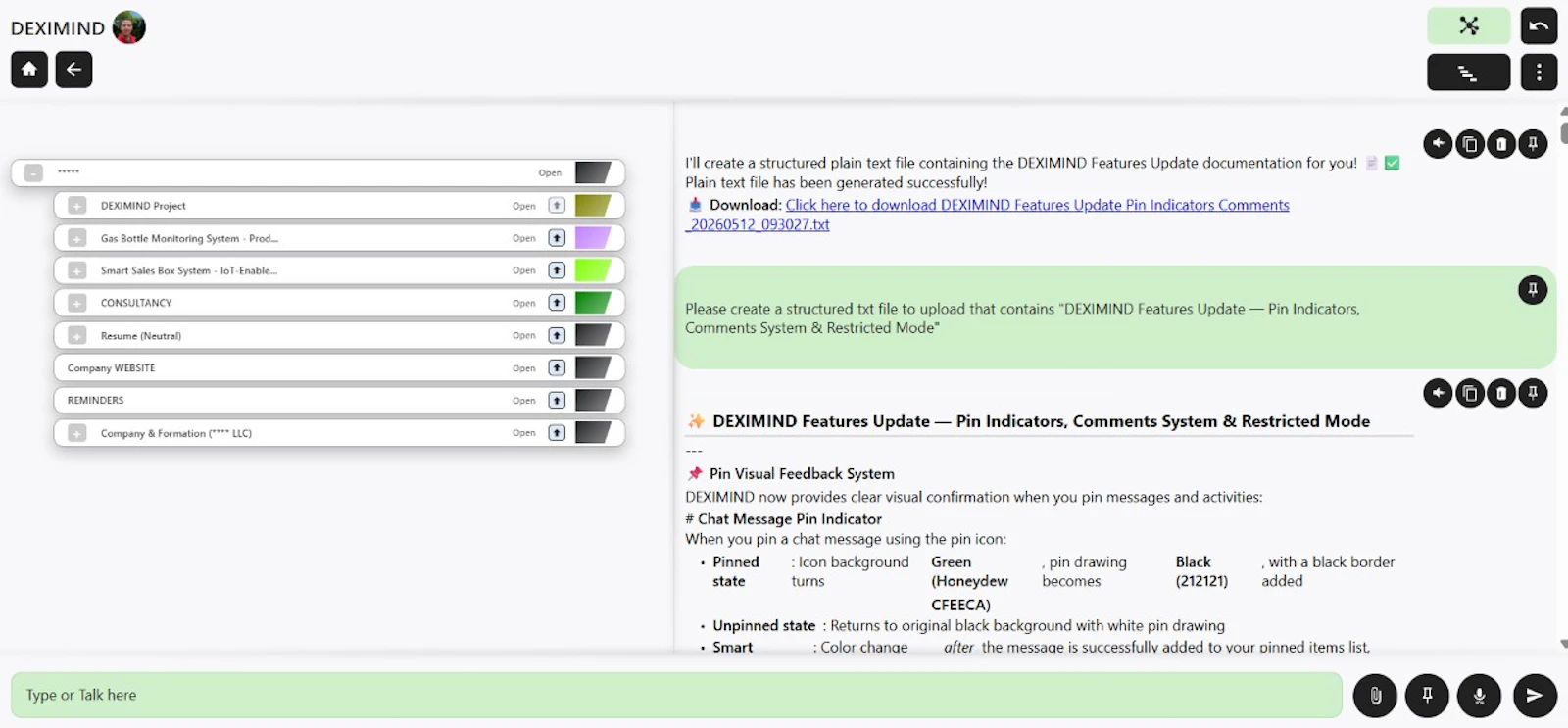Click lime swatch for Smart Sales Box
This screenshot has width=1568, height=728.
pos(593,270)
